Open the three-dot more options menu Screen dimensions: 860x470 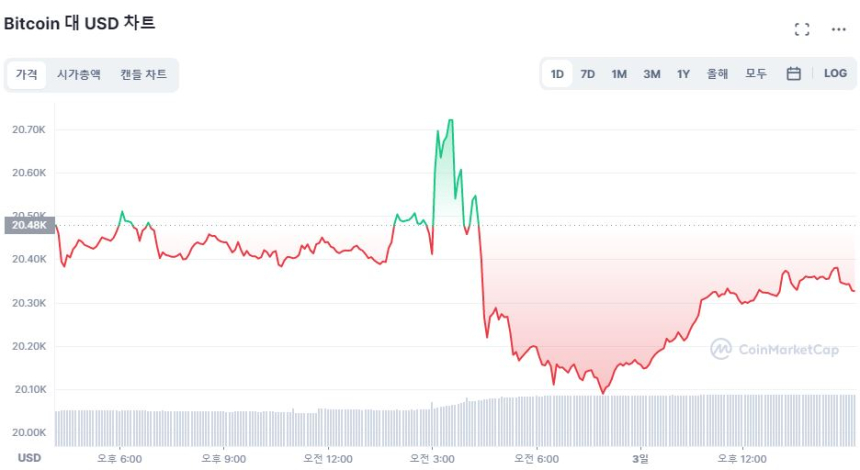pos(838,29)
